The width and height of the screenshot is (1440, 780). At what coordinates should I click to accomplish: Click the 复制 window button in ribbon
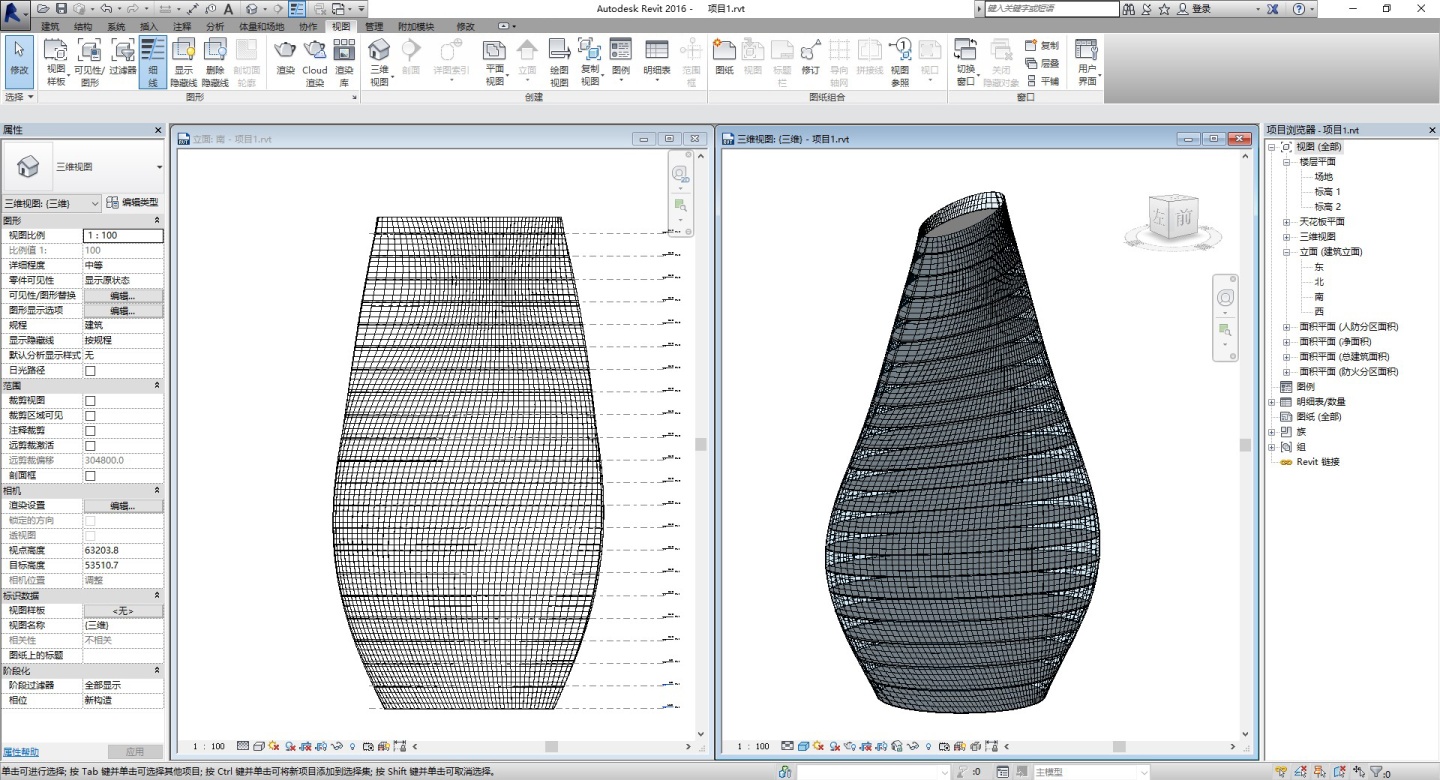(1042, 45)
